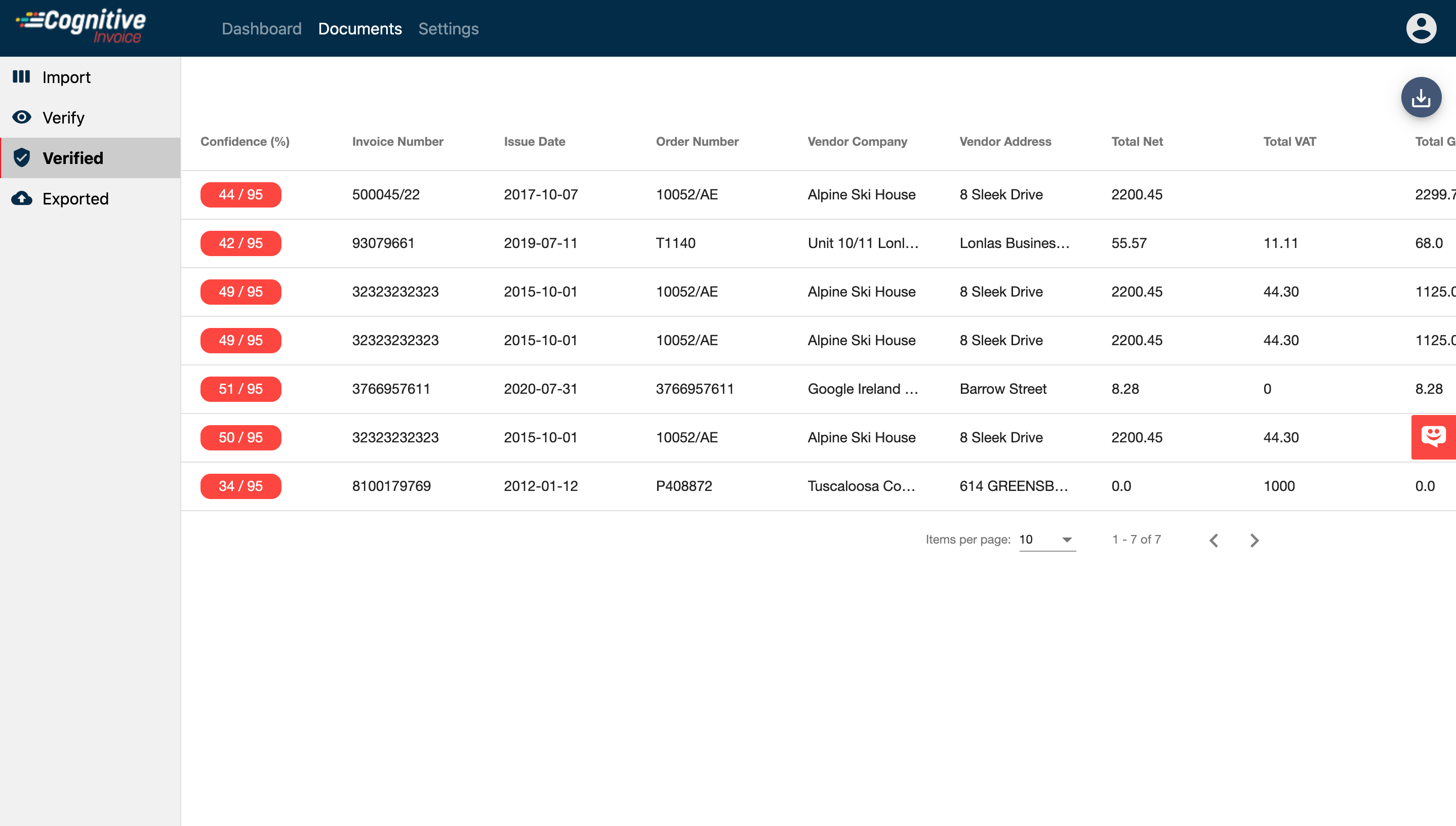
Task: Click the Verify eye icon
Action: (x=22, y=117)
